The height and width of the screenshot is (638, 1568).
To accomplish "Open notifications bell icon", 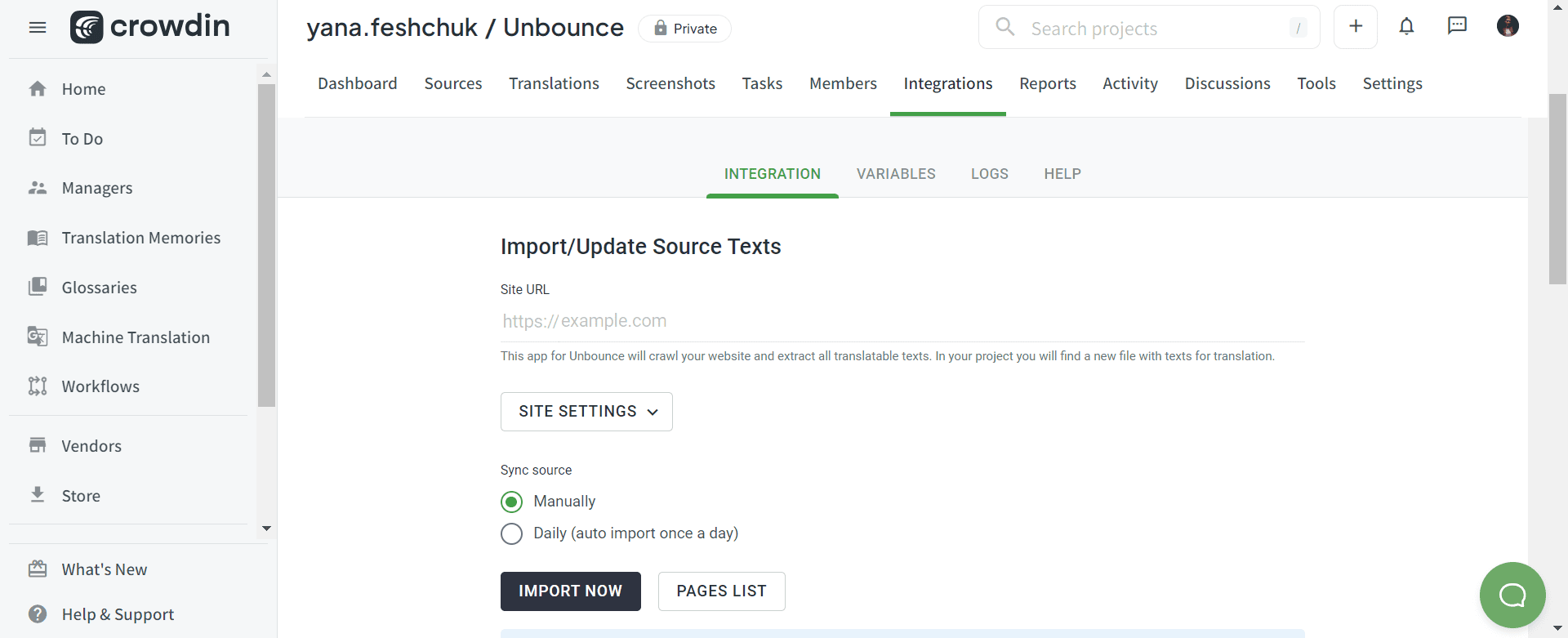I will click(1406, 27).
